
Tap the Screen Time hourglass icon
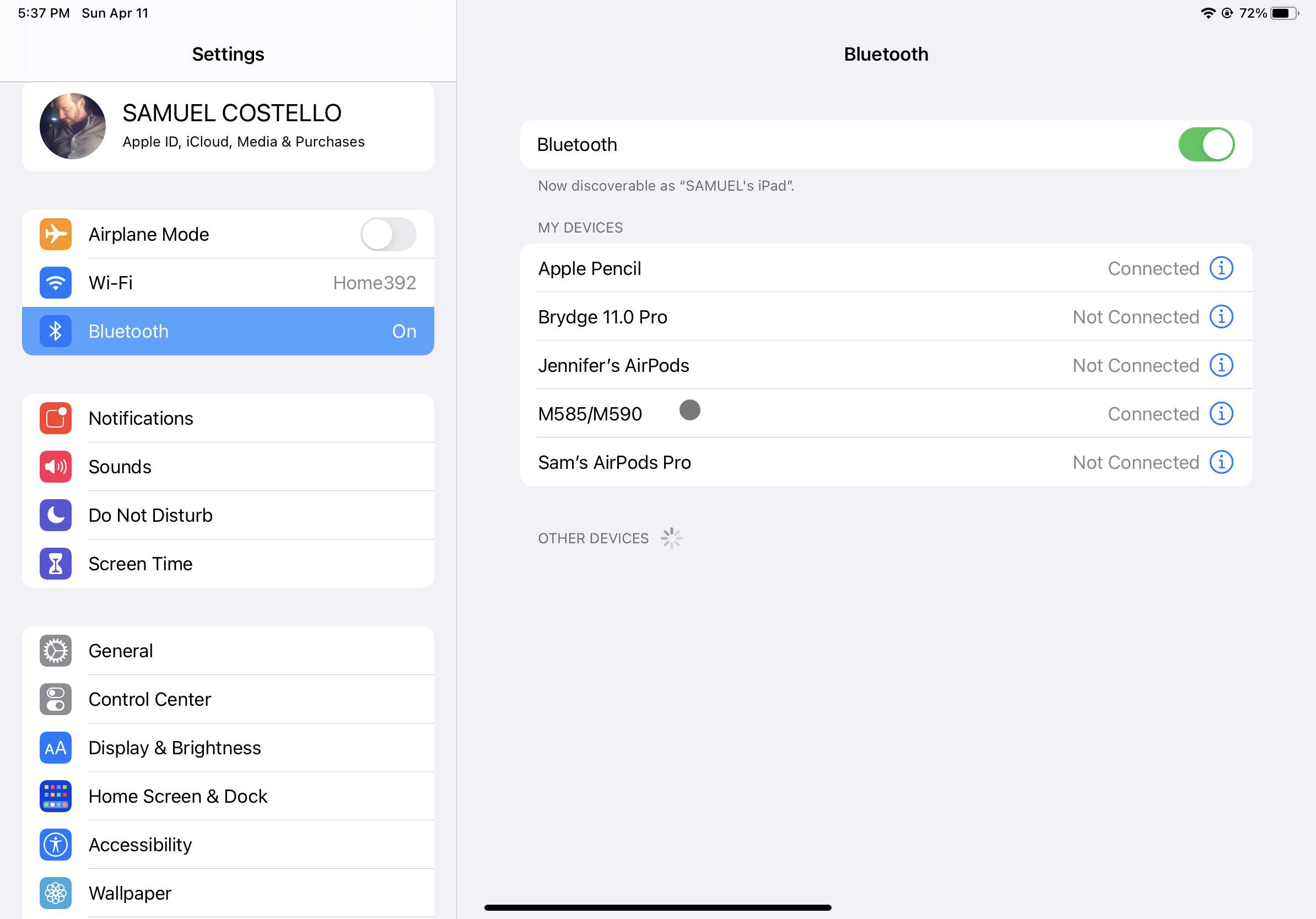(56, 564)
